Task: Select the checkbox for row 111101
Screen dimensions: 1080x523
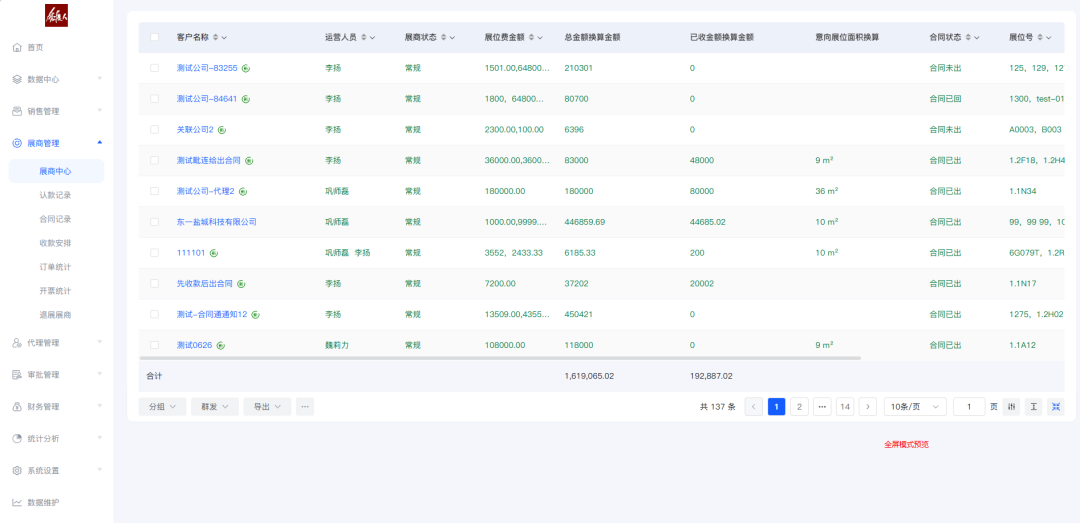Action: 154,253
